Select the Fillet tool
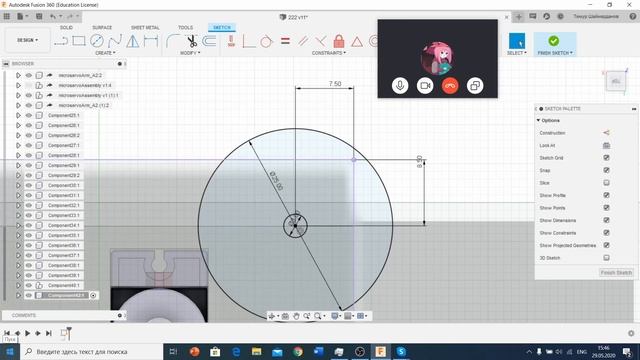 click(x=173, y=41)
